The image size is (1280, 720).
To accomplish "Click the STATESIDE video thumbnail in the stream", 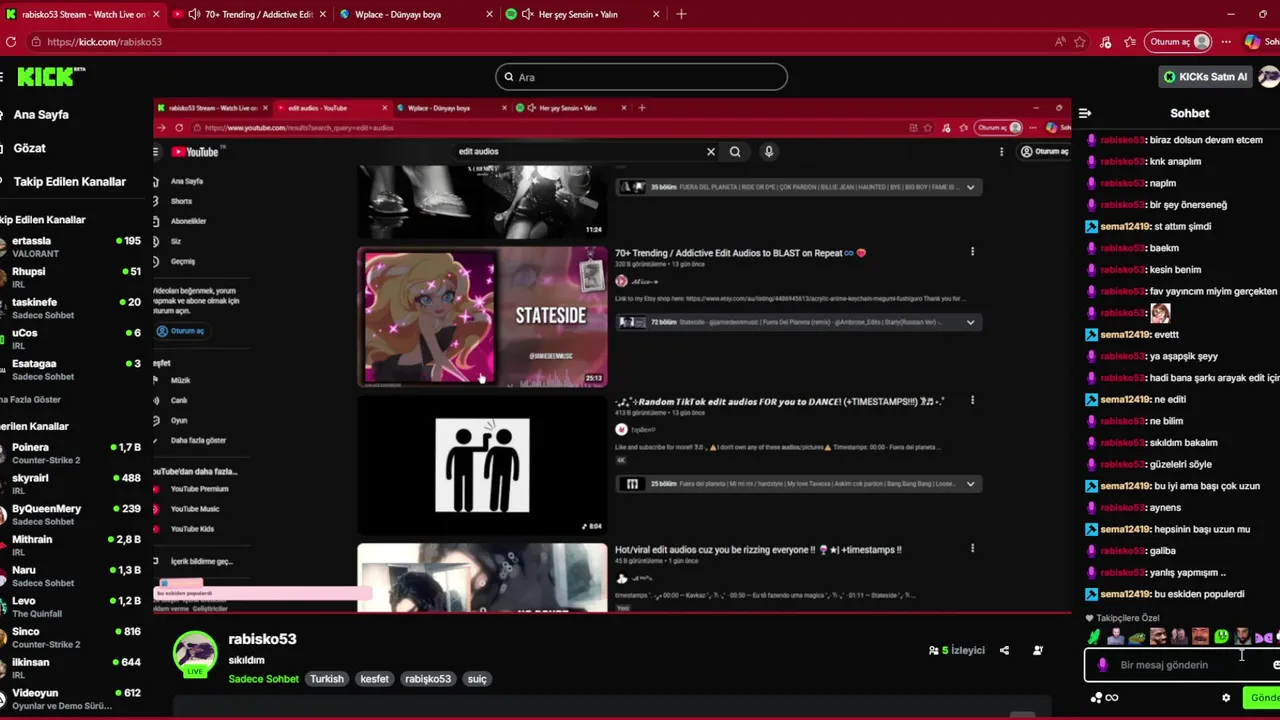I will (x=482, y=317).
